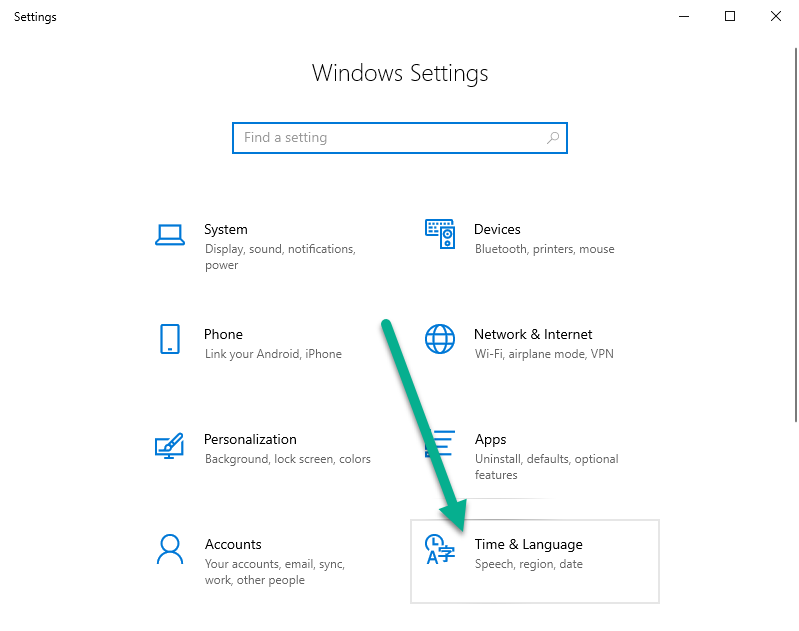Image resolution: width=799 pixels, height=631 pixels.
Task: Open Personalization settings title
Action: (x=250, y=439)
